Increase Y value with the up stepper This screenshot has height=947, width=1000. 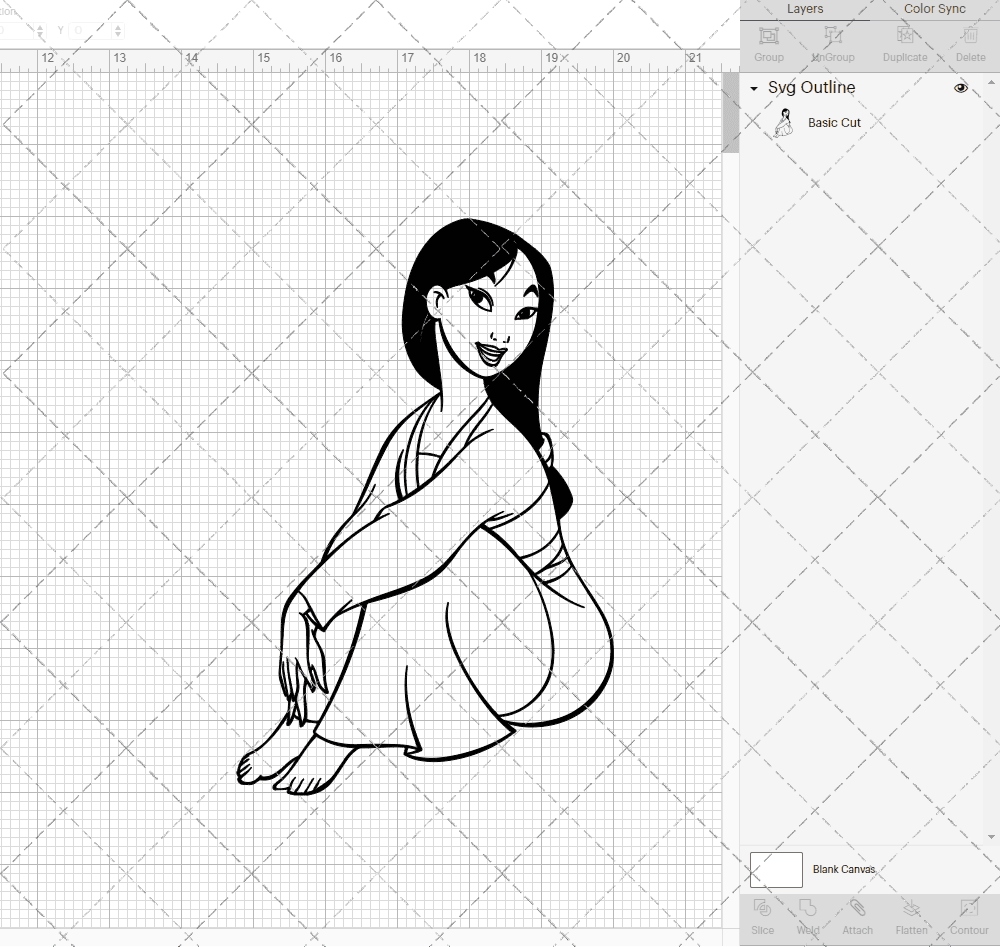117,25
